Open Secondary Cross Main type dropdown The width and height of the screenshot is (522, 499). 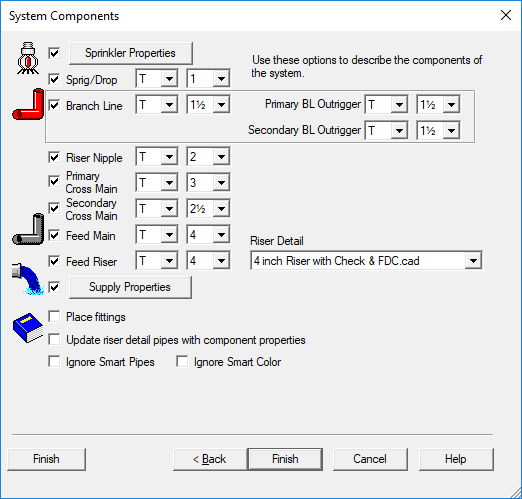169,209
